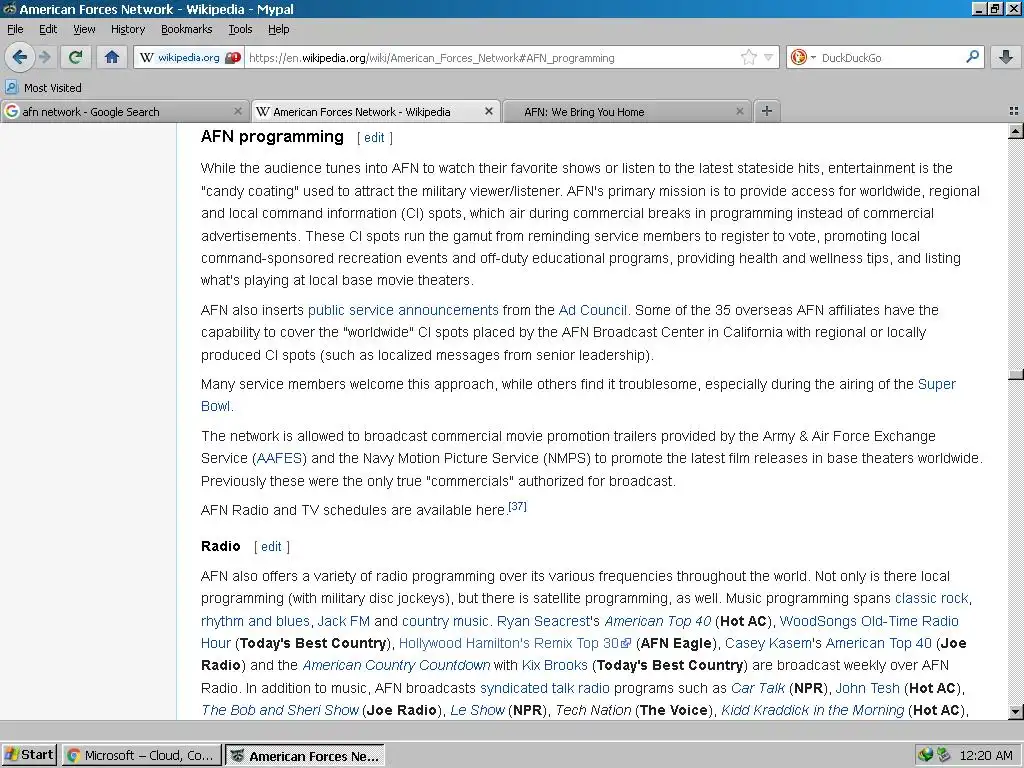Click the vertical scrollbar thumb

coord(1016,374)
